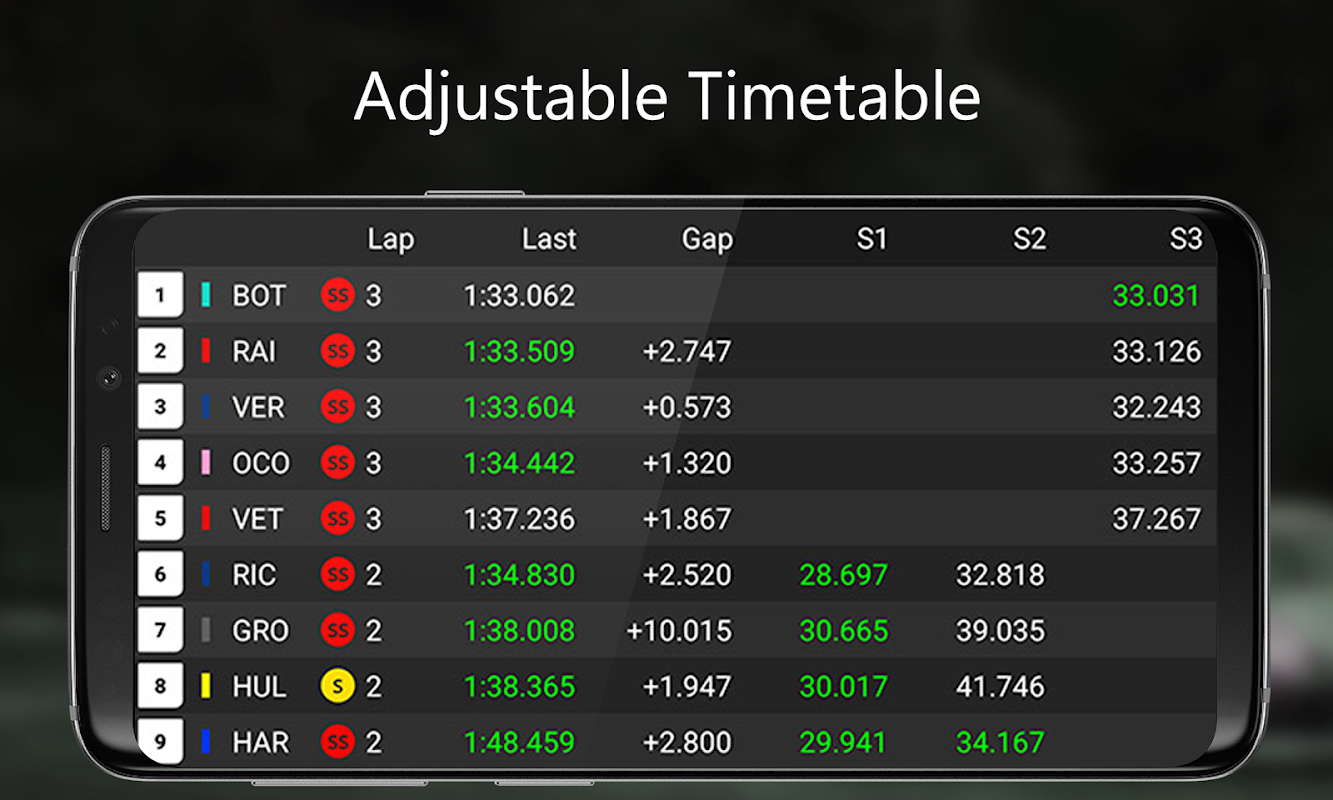Click RIC's last lap time 1:34.830
Image resolution: width=1333 pixels, height=800 pixels.
point(519,575)
